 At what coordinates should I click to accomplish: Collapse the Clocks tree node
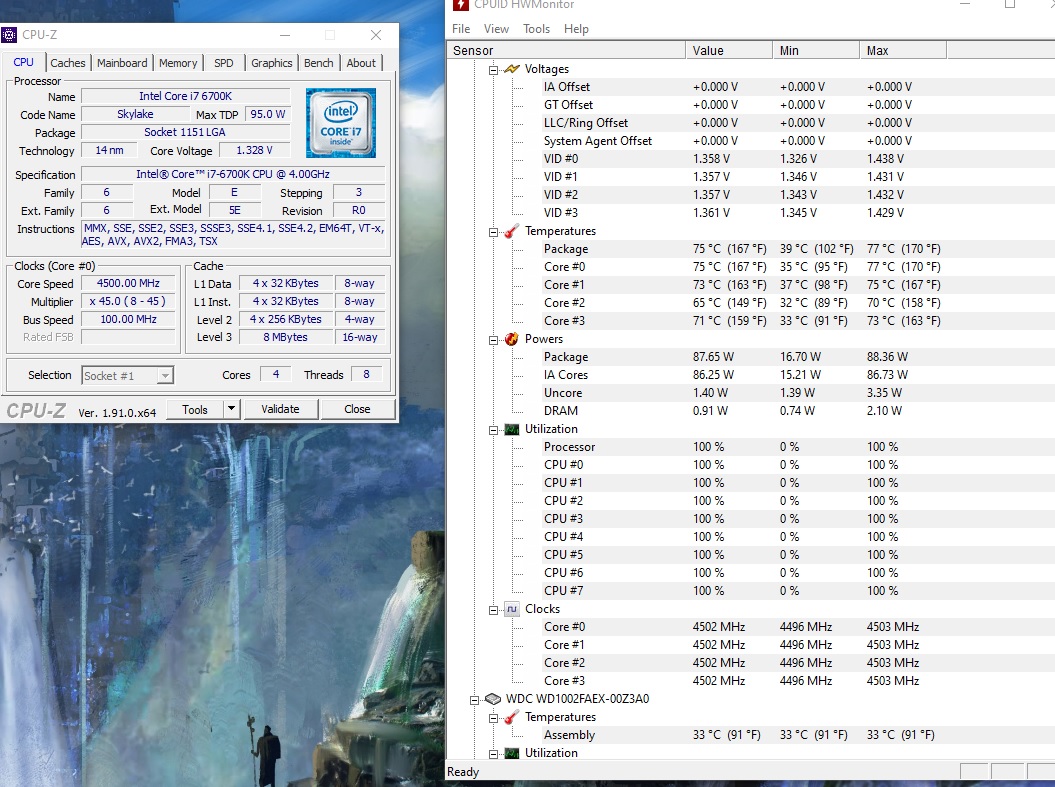493,609
